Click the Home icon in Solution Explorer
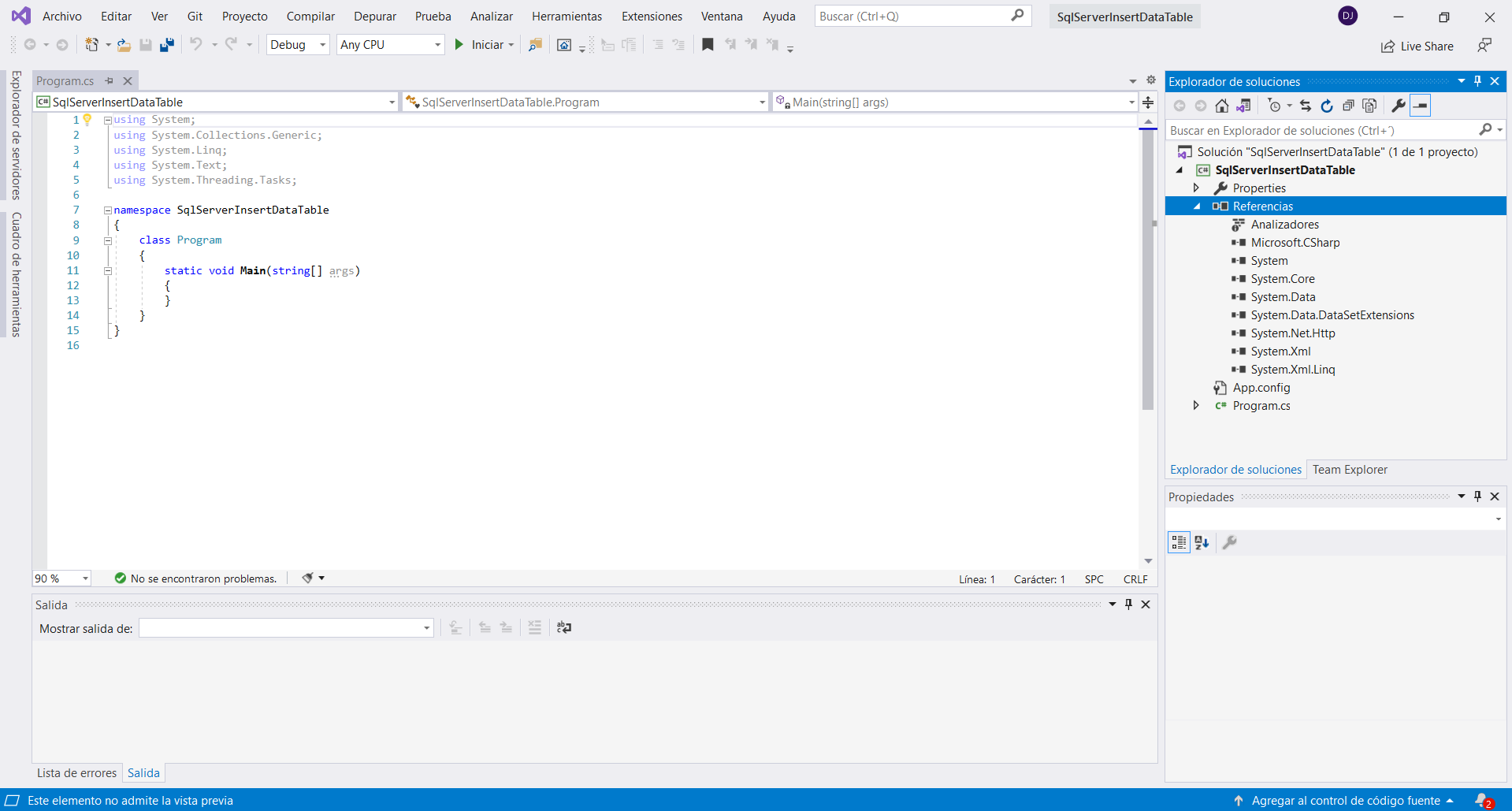 (x=1221, y=106)
